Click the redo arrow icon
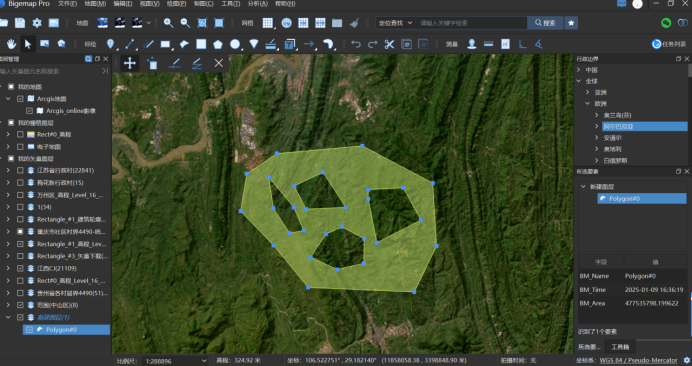Screen dimensions: 692x366 (372, 44)
